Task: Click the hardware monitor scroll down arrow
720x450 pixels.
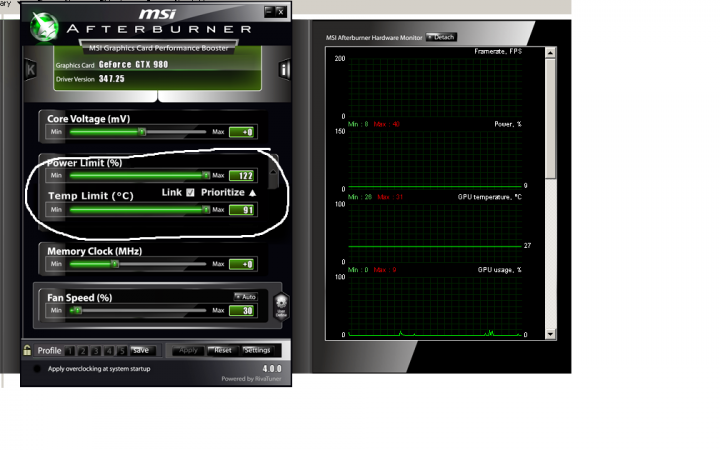Action: tap(550, 334)
